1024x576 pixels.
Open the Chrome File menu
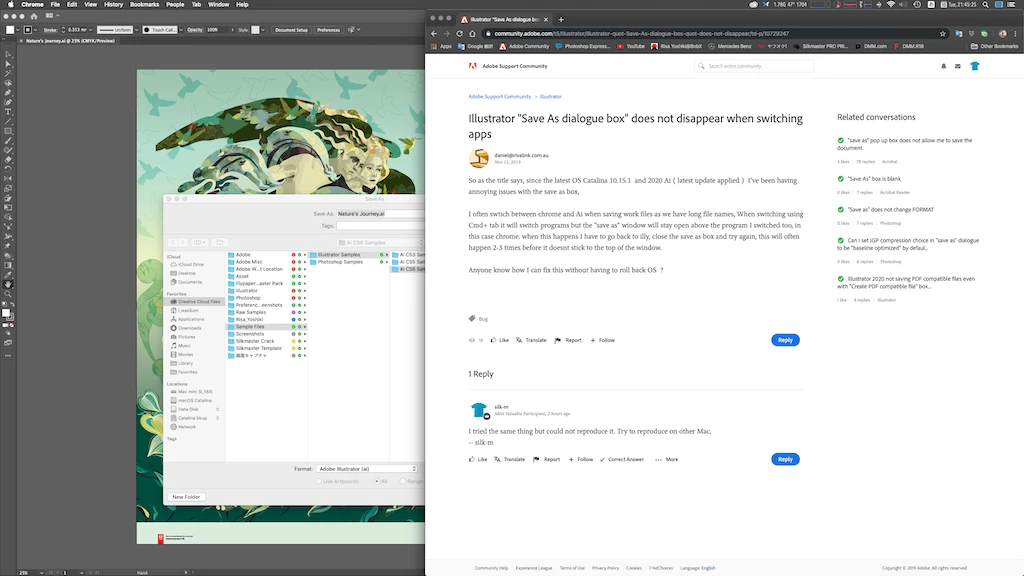(56, 4)
